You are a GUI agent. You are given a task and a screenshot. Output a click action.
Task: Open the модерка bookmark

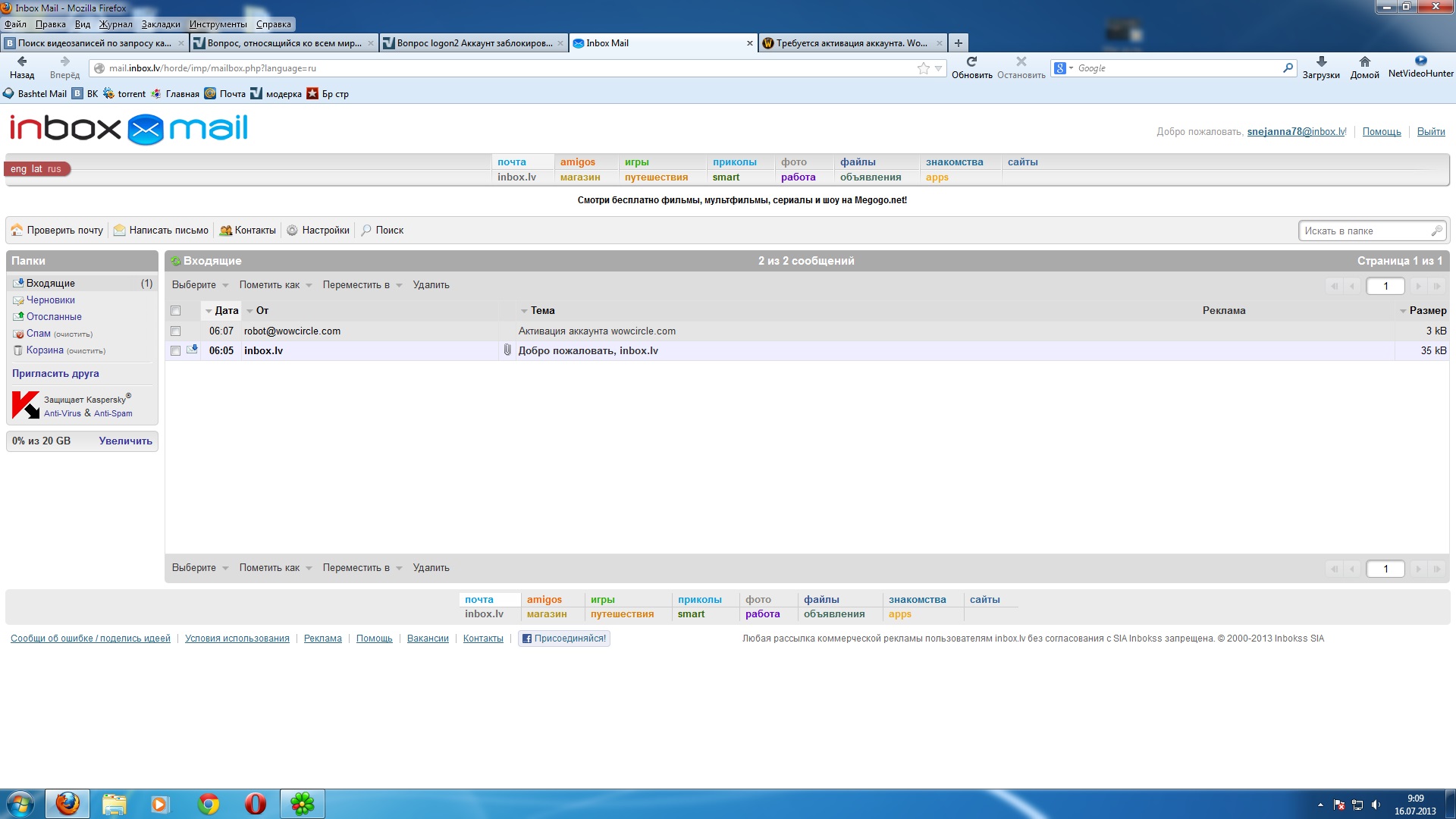tap(276, 94)
